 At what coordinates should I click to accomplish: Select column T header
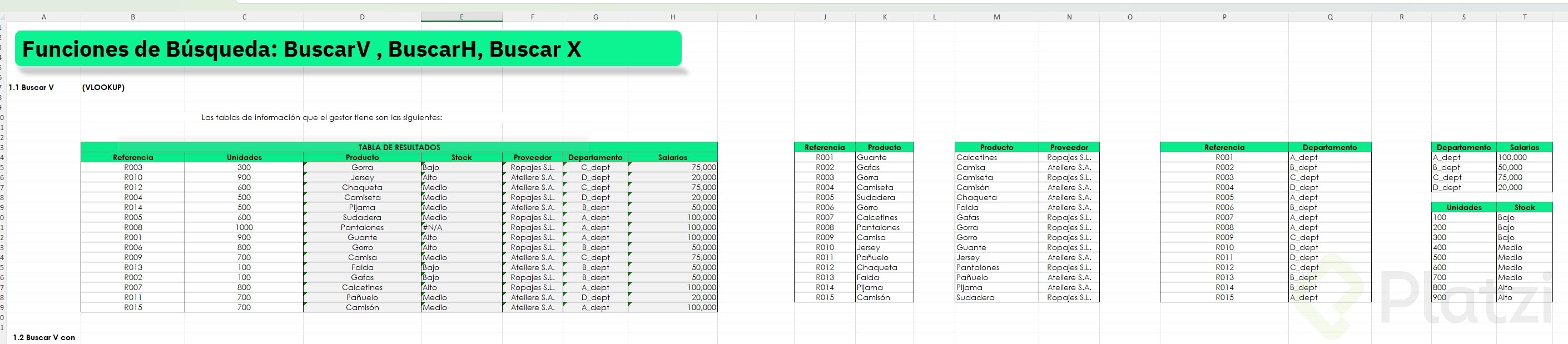click(x=1524, y=17)
